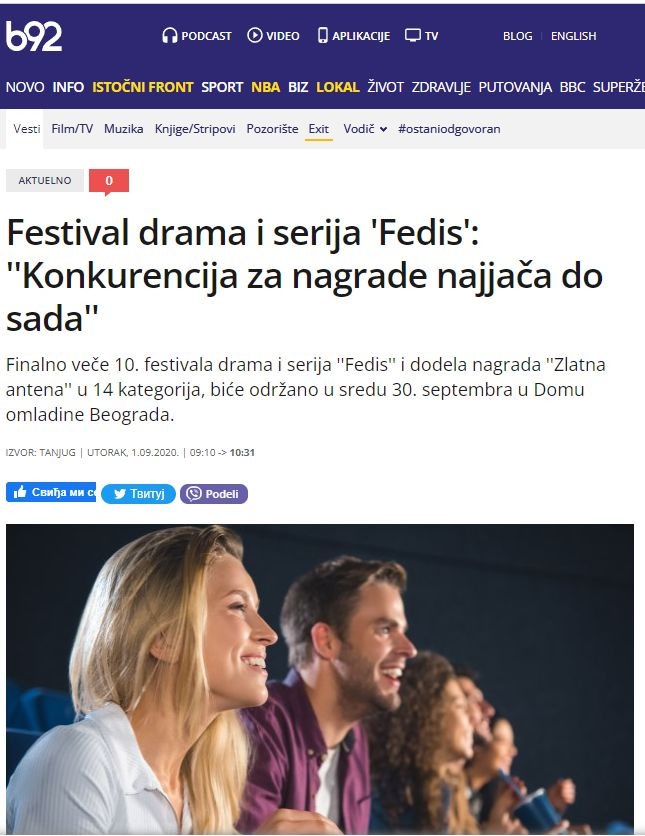645x836 pixels.
Task: Open the Video play icon
Action: (x=255, y=35)
